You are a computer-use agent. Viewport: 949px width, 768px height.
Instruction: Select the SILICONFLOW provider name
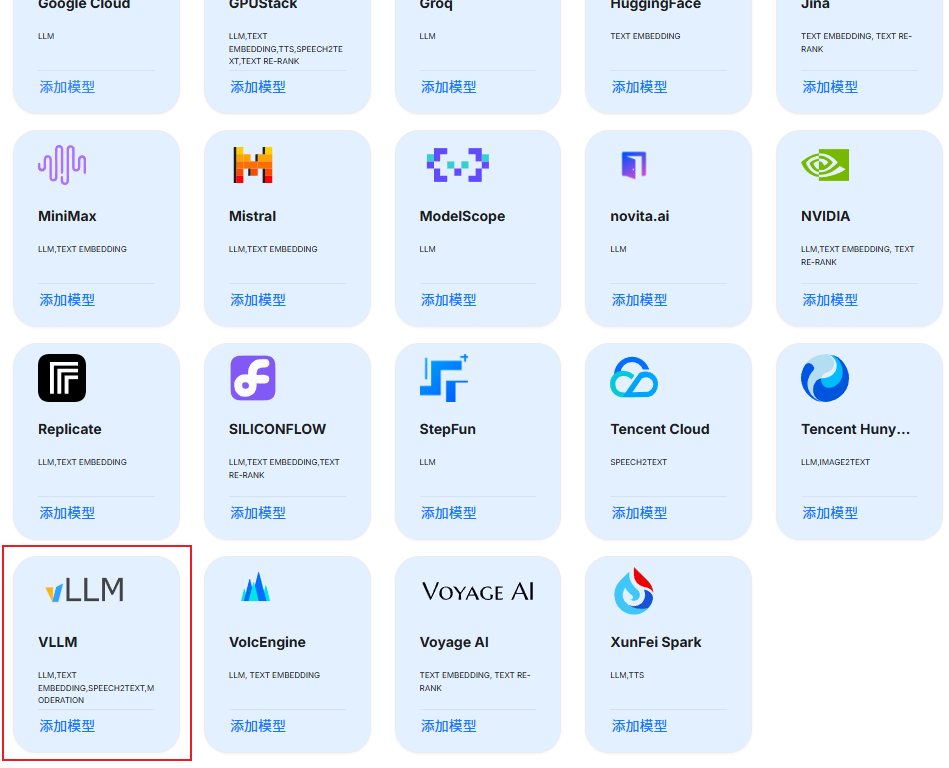point(277,429)
